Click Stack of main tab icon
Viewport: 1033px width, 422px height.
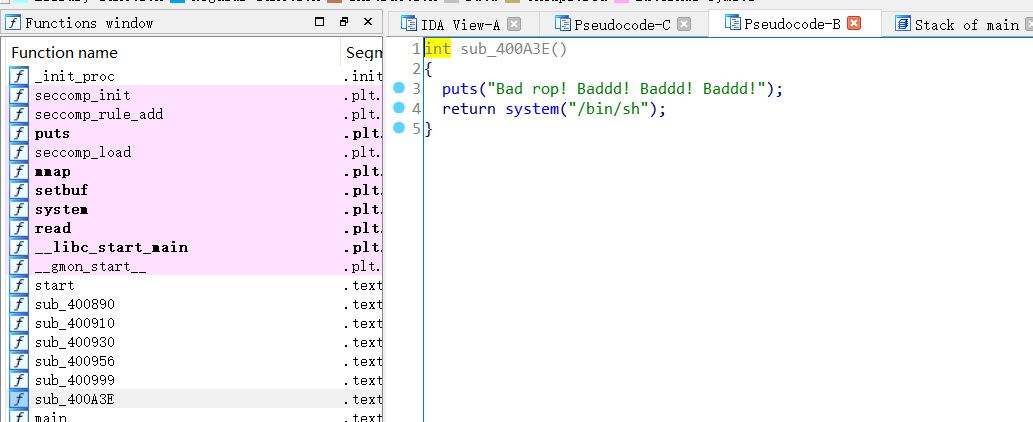pos(903,24)
